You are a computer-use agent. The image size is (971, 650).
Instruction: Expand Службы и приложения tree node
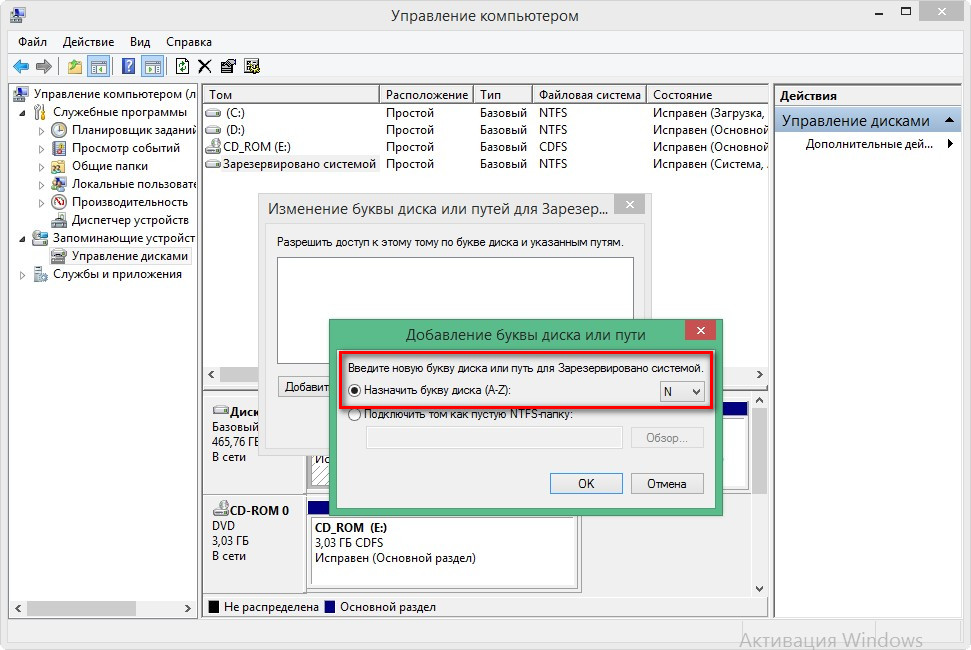tap(23, 275)
